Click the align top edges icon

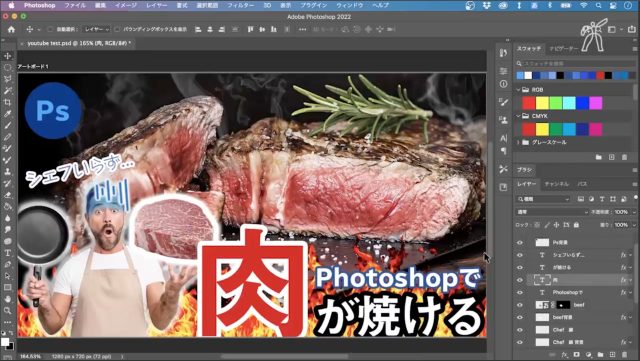pyautogui.click(x=250, y=29)
